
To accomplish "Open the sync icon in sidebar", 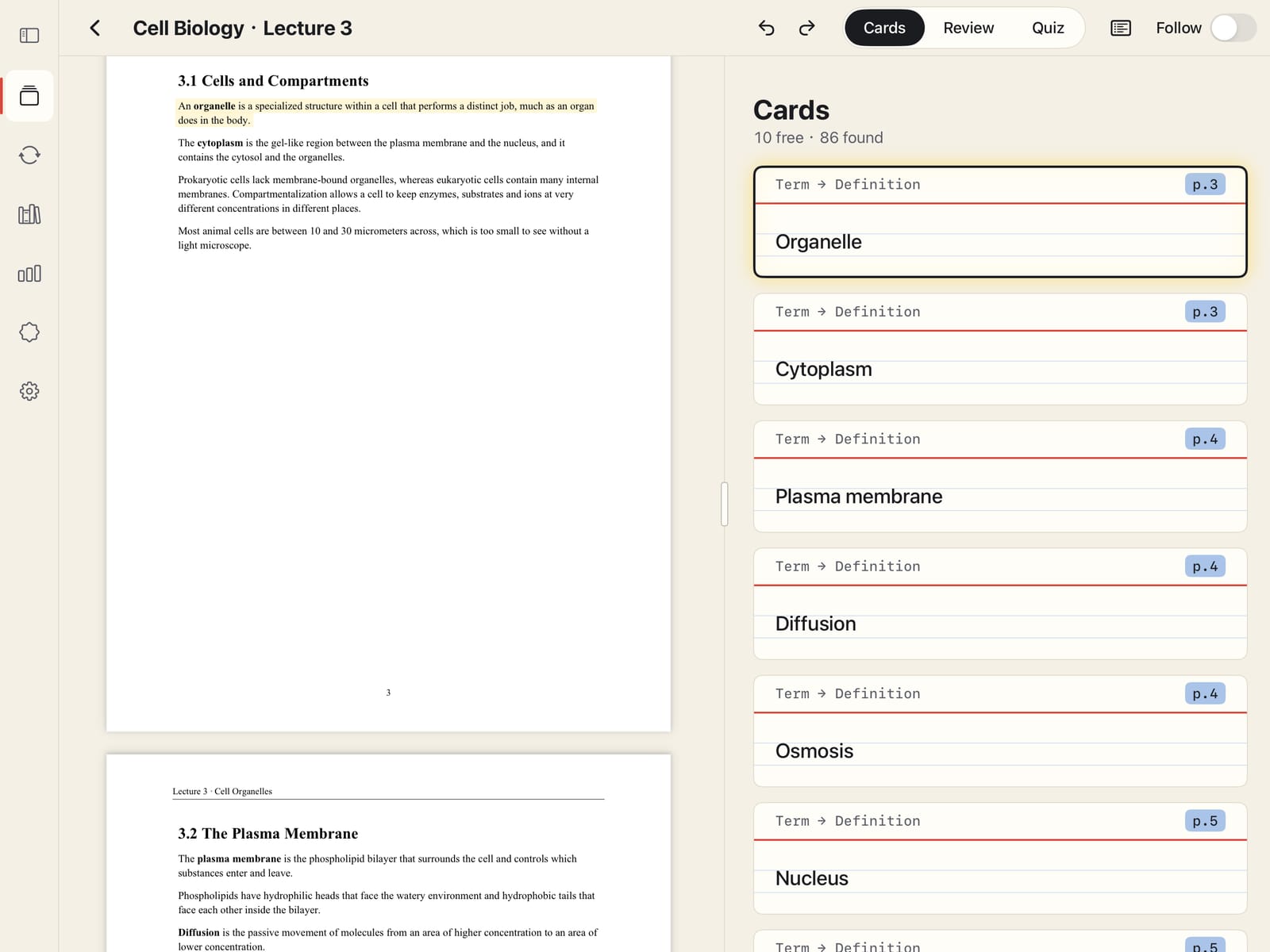I will point(29,155).
